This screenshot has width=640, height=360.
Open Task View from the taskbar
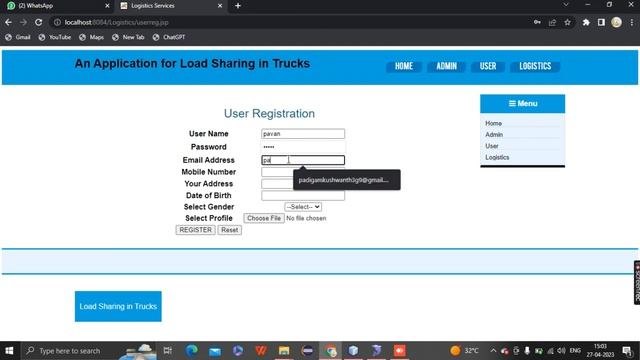click(x=168, y=351)
